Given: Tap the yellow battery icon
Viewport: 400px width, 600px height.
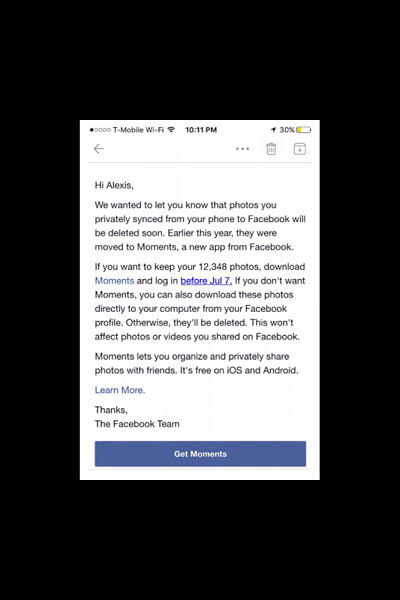Looking at the screenshot, I should point(303,130).
